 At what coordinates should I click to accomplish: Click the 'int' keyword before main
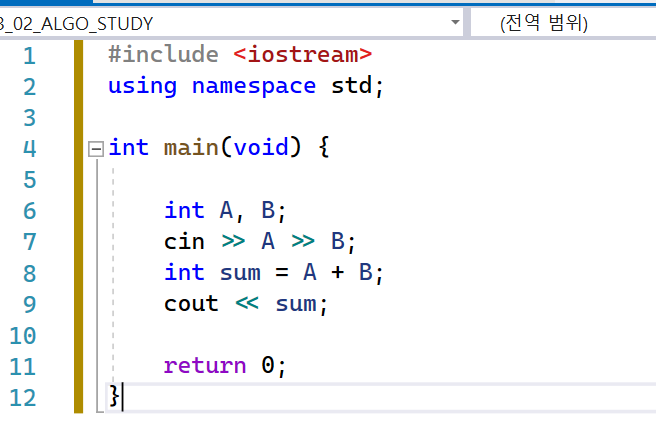click(128, 147)
